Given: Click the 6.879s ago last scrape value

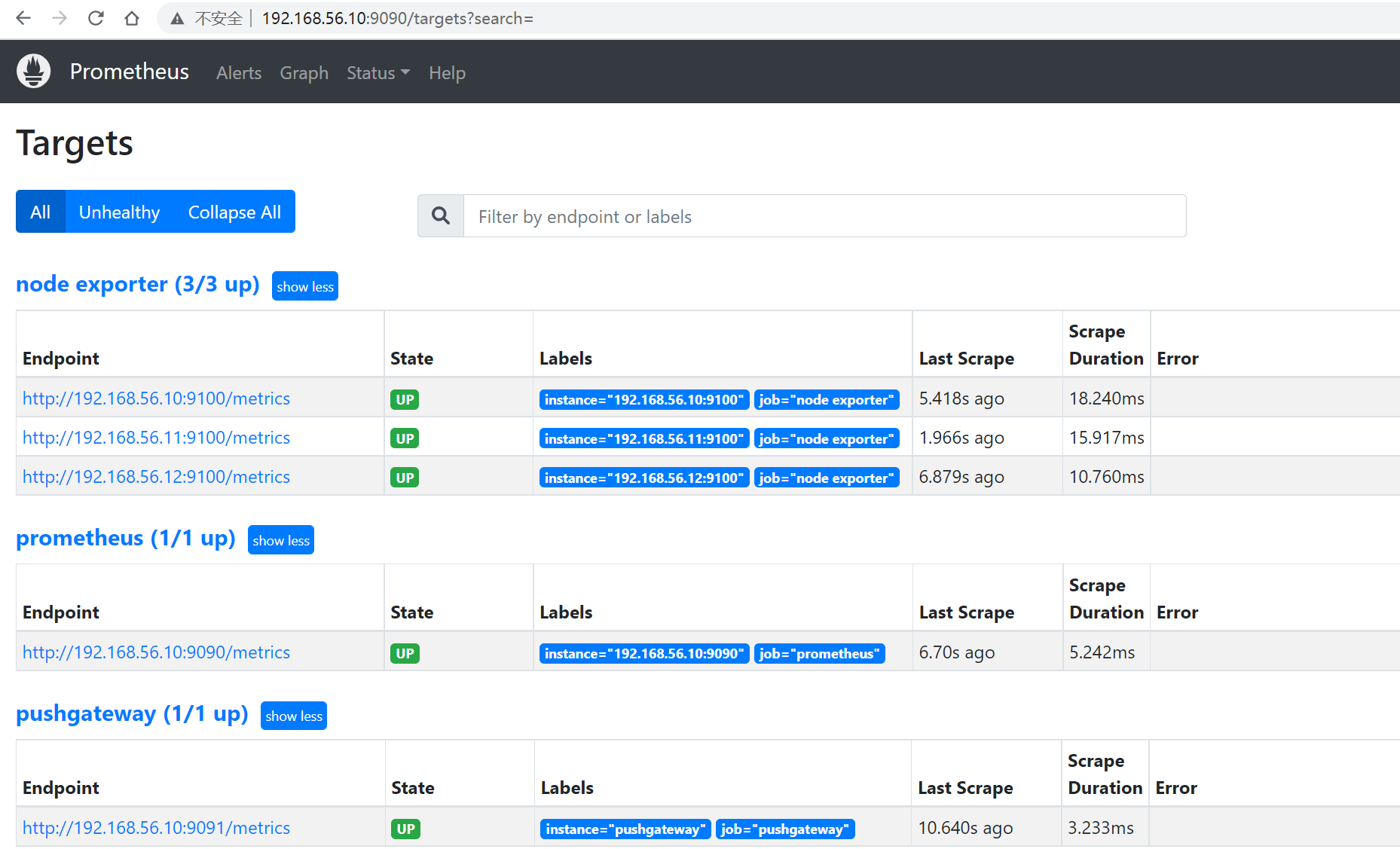Looking at the screenshot, I should (x=961, y=477).
